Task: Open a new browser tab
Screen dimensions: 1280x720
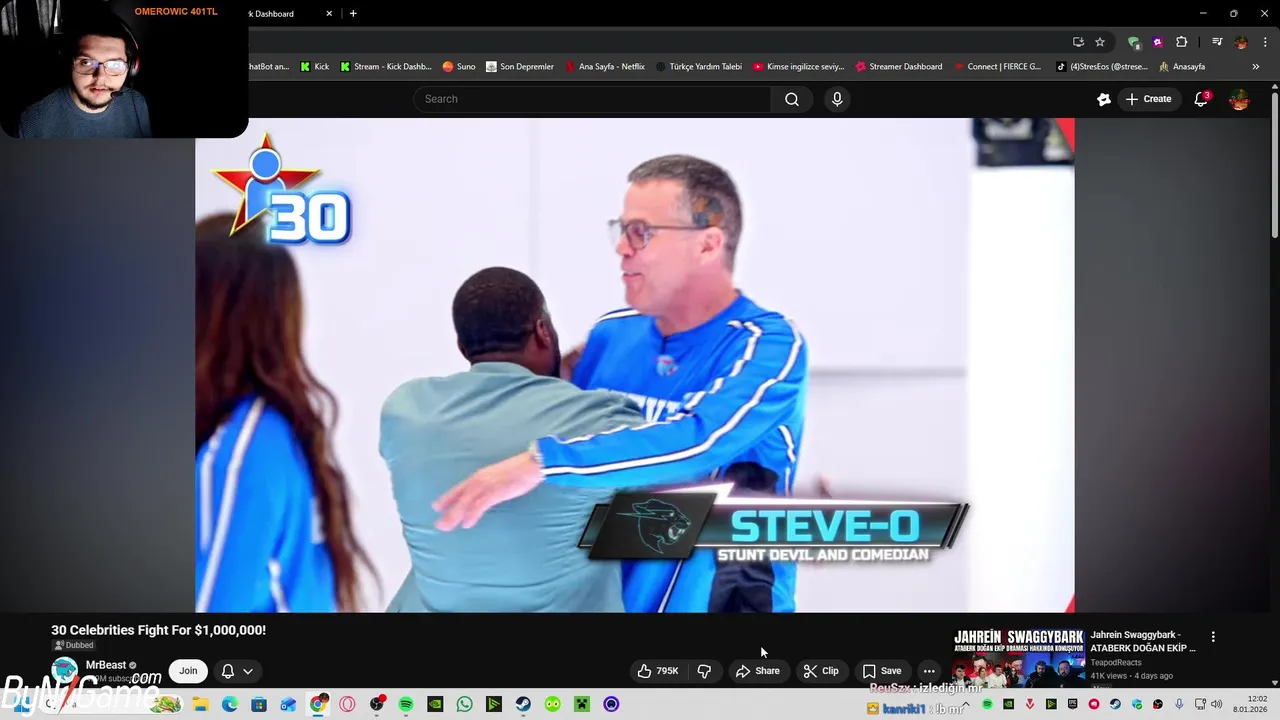Action: coord(353,13)
